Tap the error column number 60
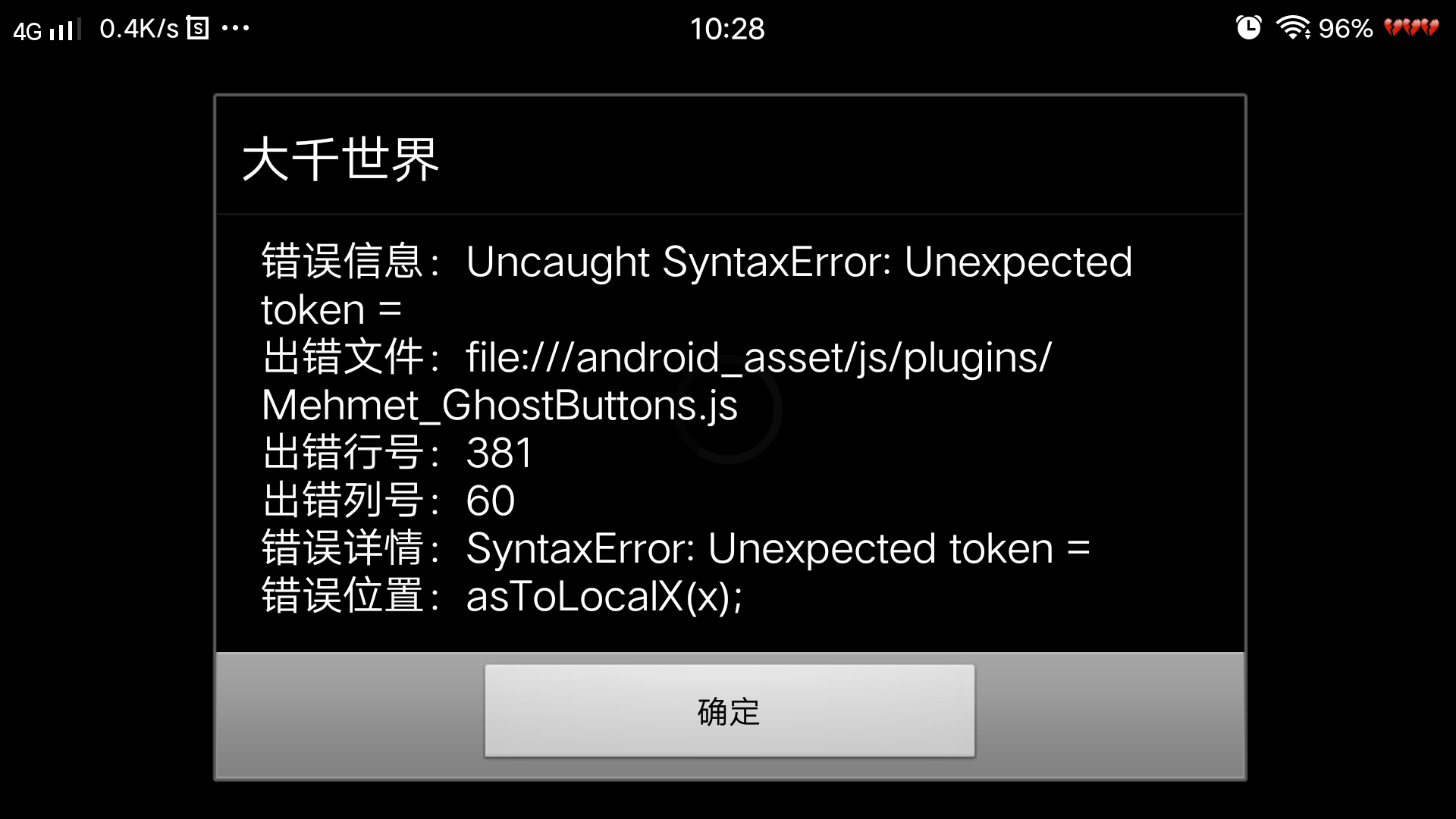Viewport: 1456px width, 819px height. click(x=491, y=501)
